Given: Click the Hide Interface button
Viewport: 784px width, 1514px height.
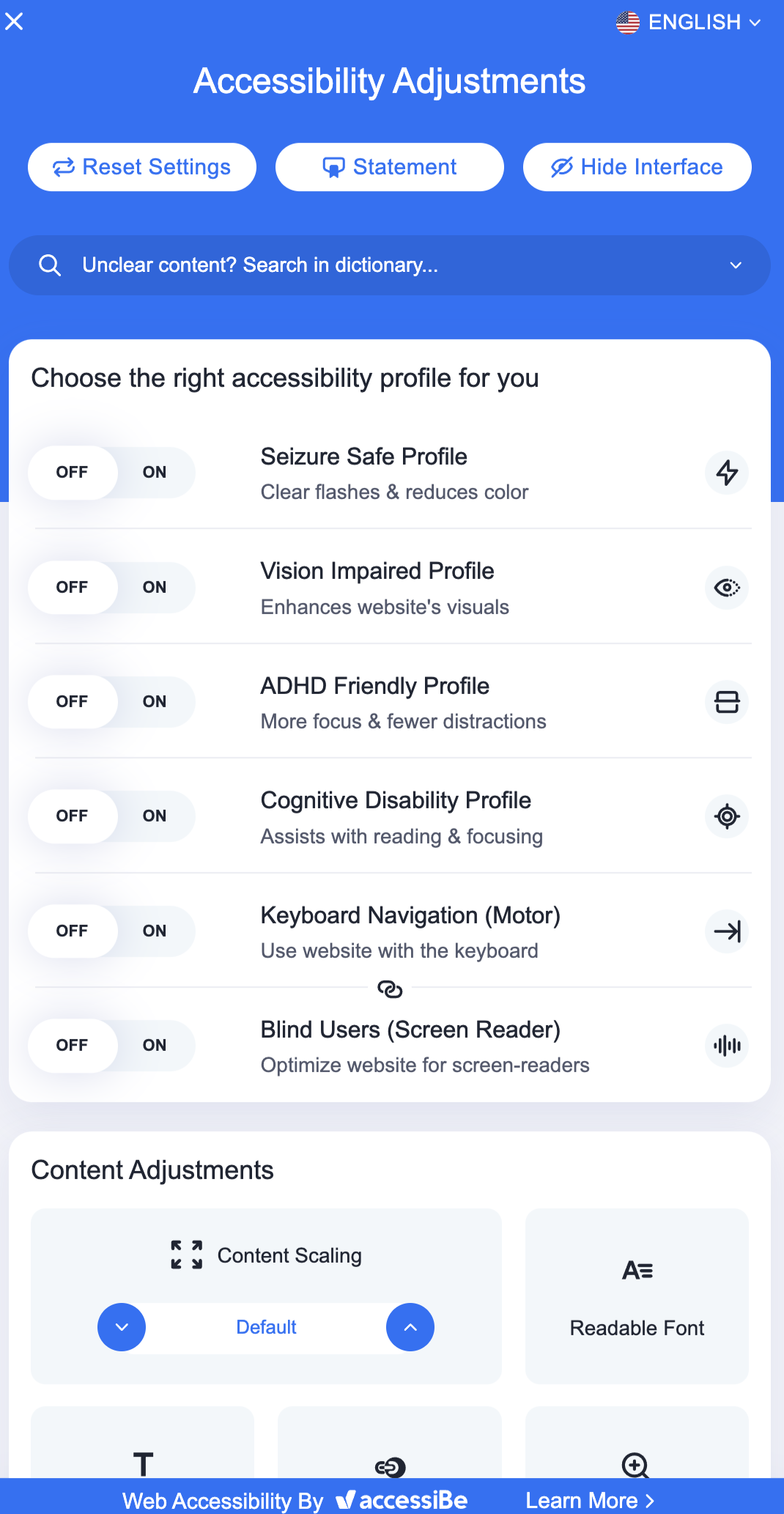Looking at the screenshot, I should click(637, 167).
